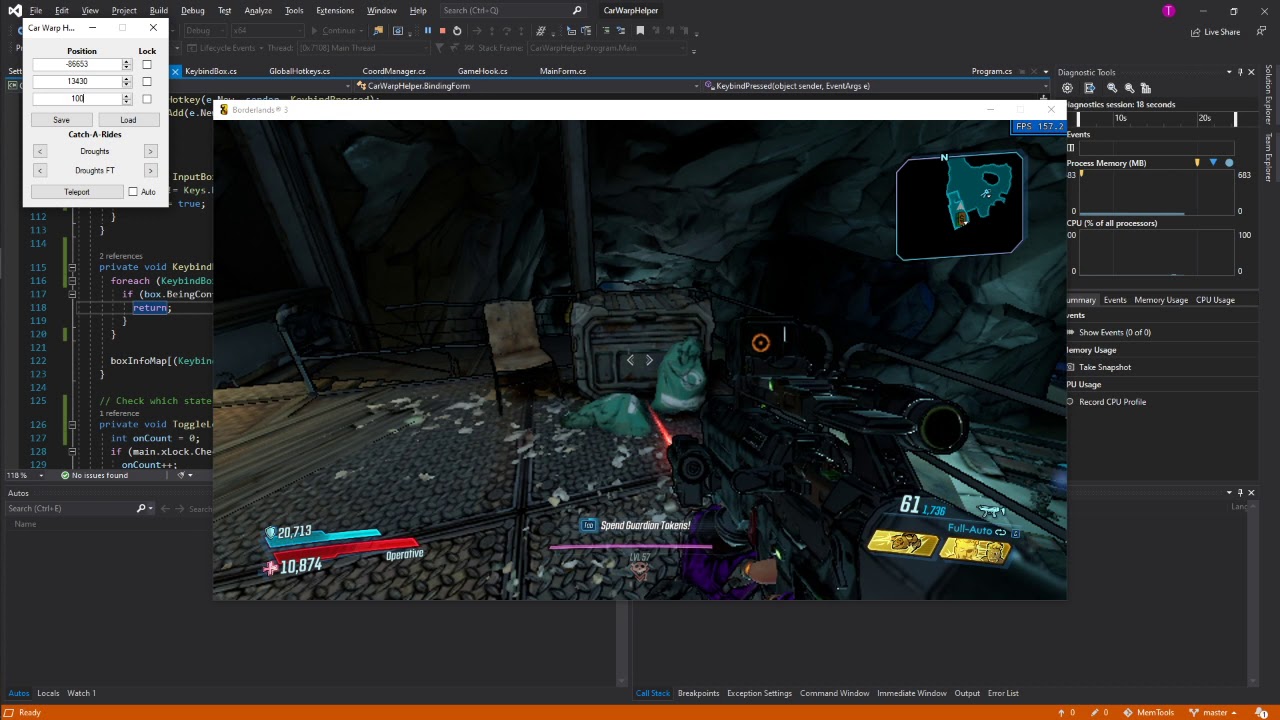Click Load in Car Warp Helper
1280x720 pixels.
tap(128, 120)
